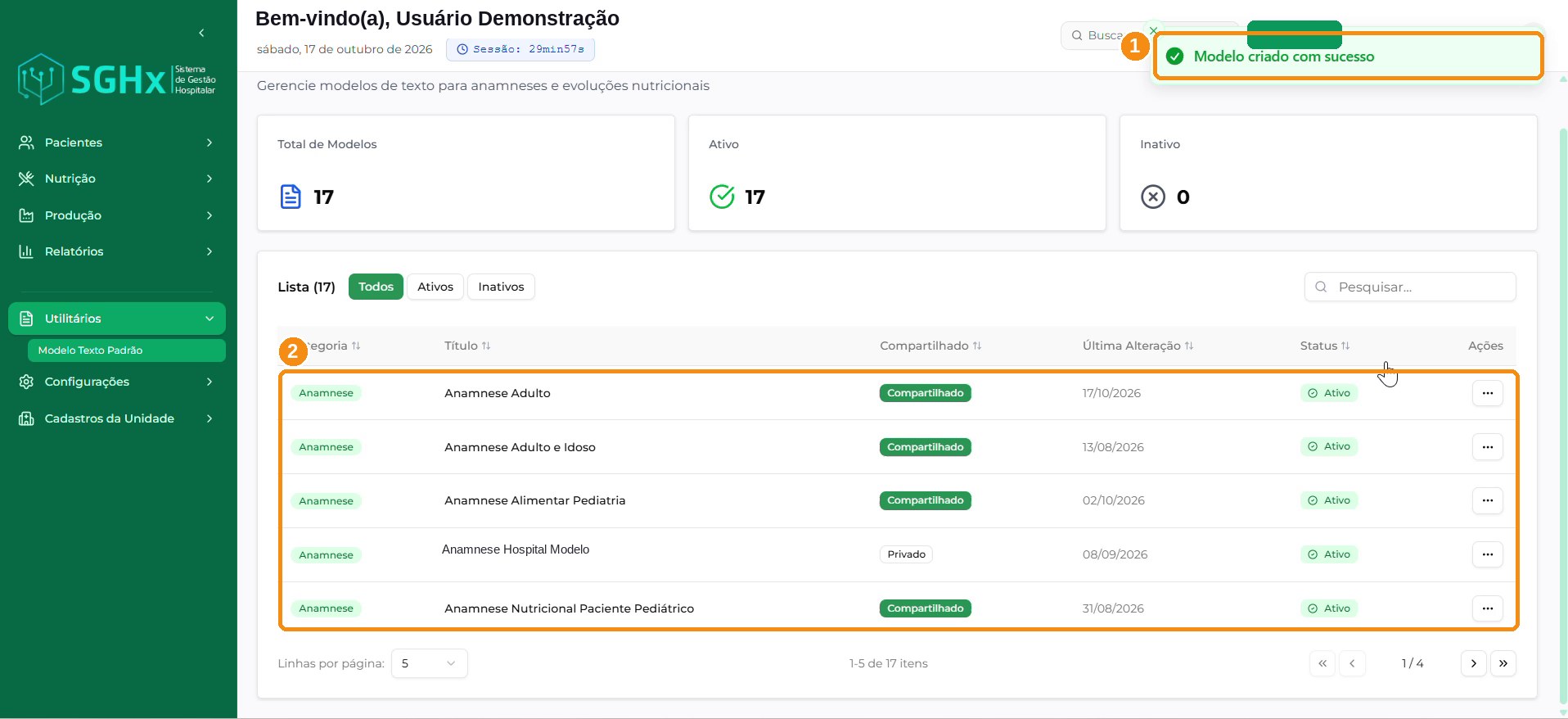Sort the table by Status column
Image resolution: width=1568 pixels, height=719 pixels.
pos(1325,346)
